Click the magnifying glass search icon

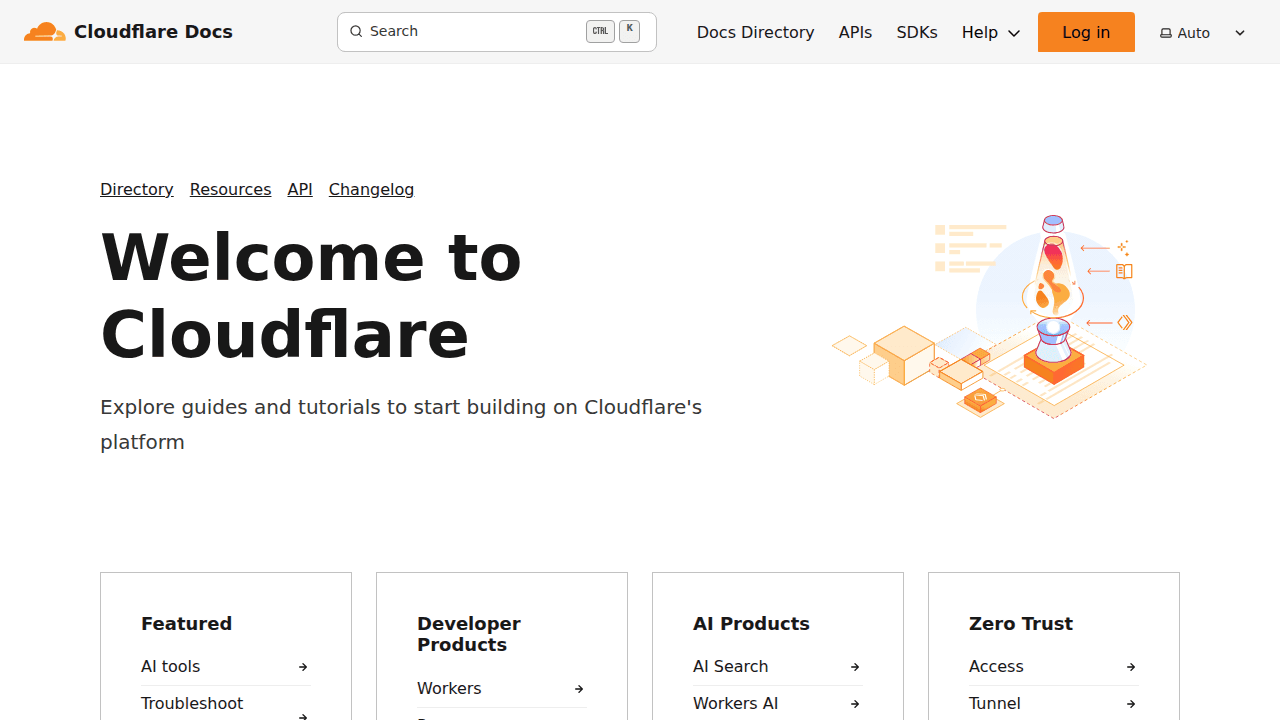click(356, 31)
